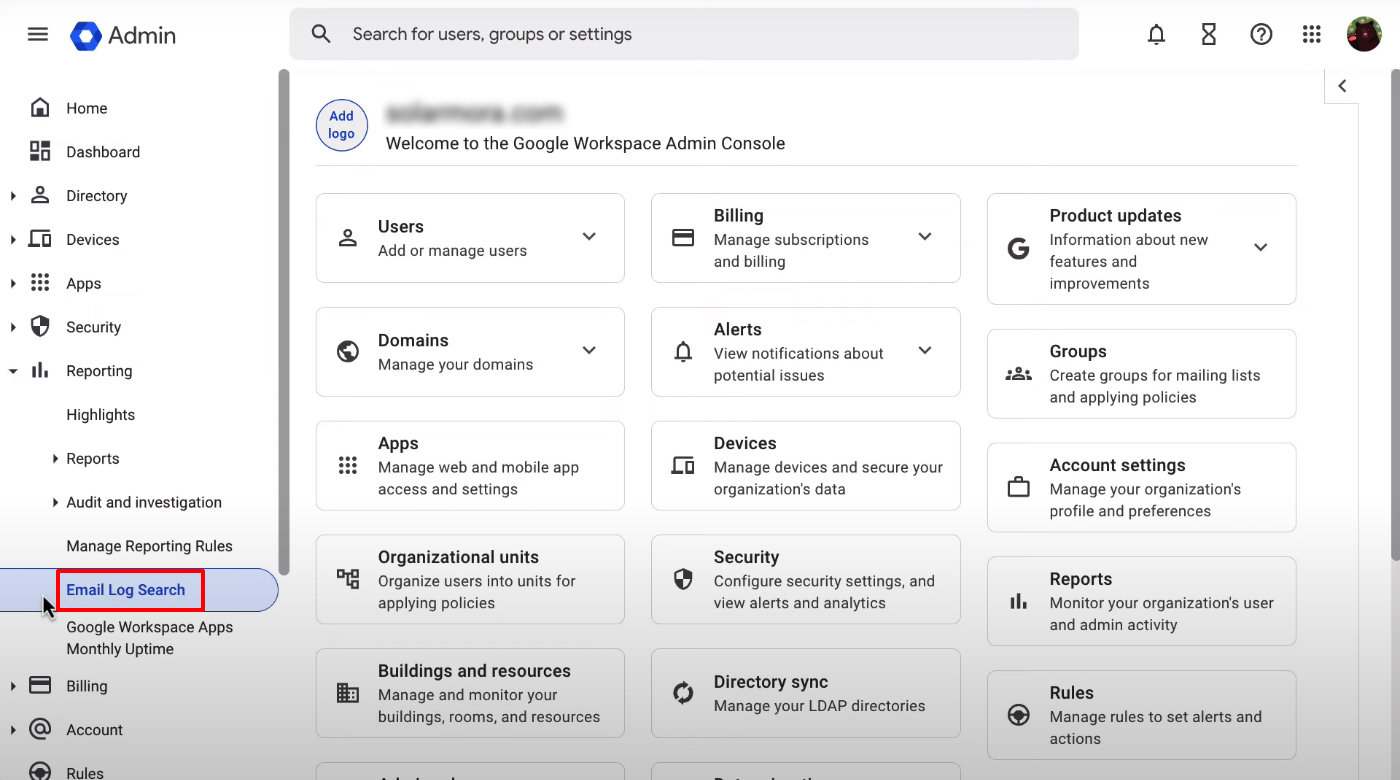Viewport: 1400px width, 780px height.
Task: Click the Directory person icon in sidebar
Action: [40, 195]
